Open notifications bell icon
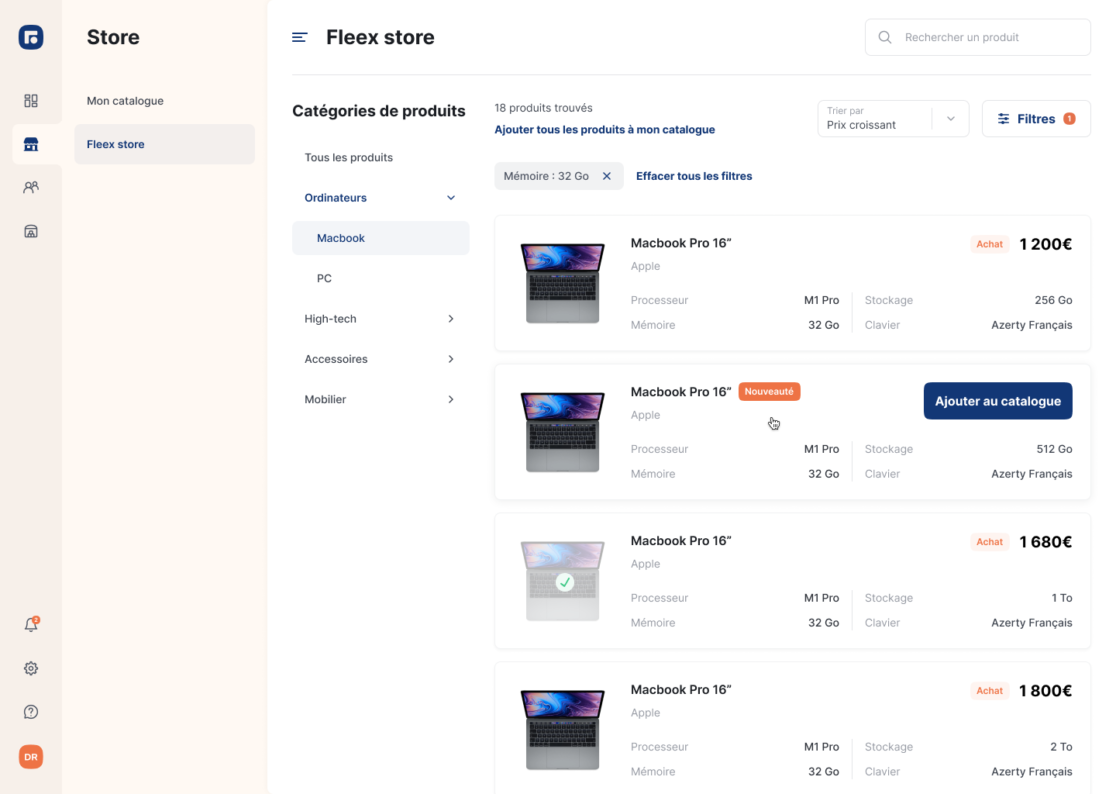 pyautogui.click(x=31, y=625)
